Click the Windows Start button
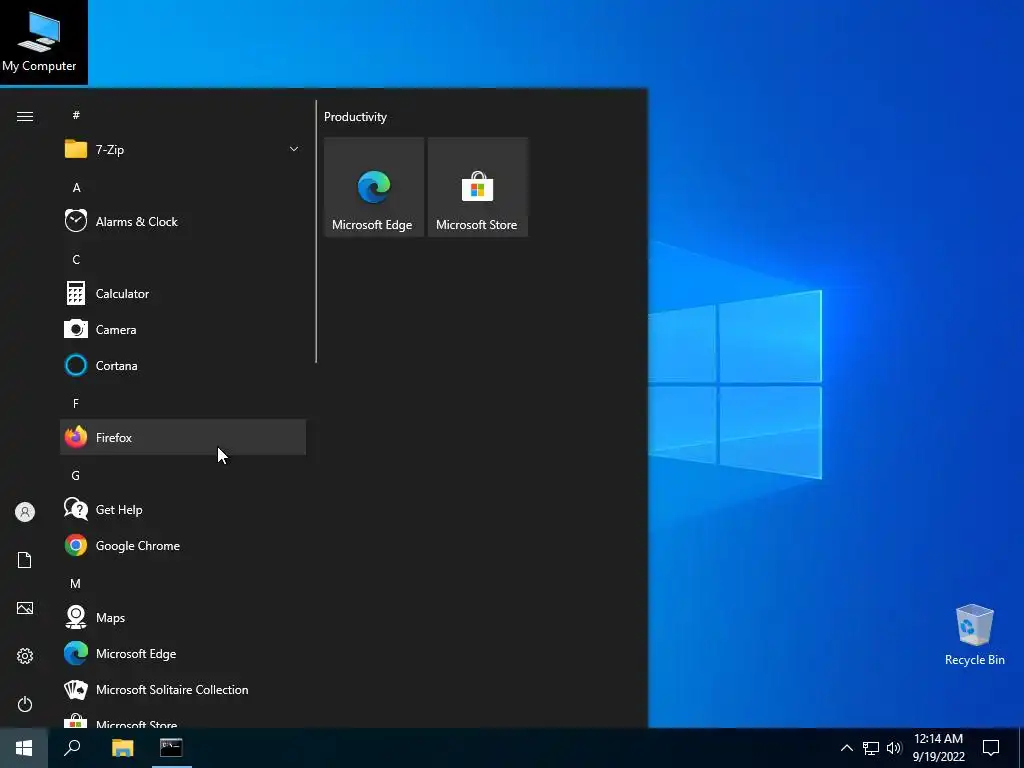This screenshot has width=1024, height=768. [24, 748]
